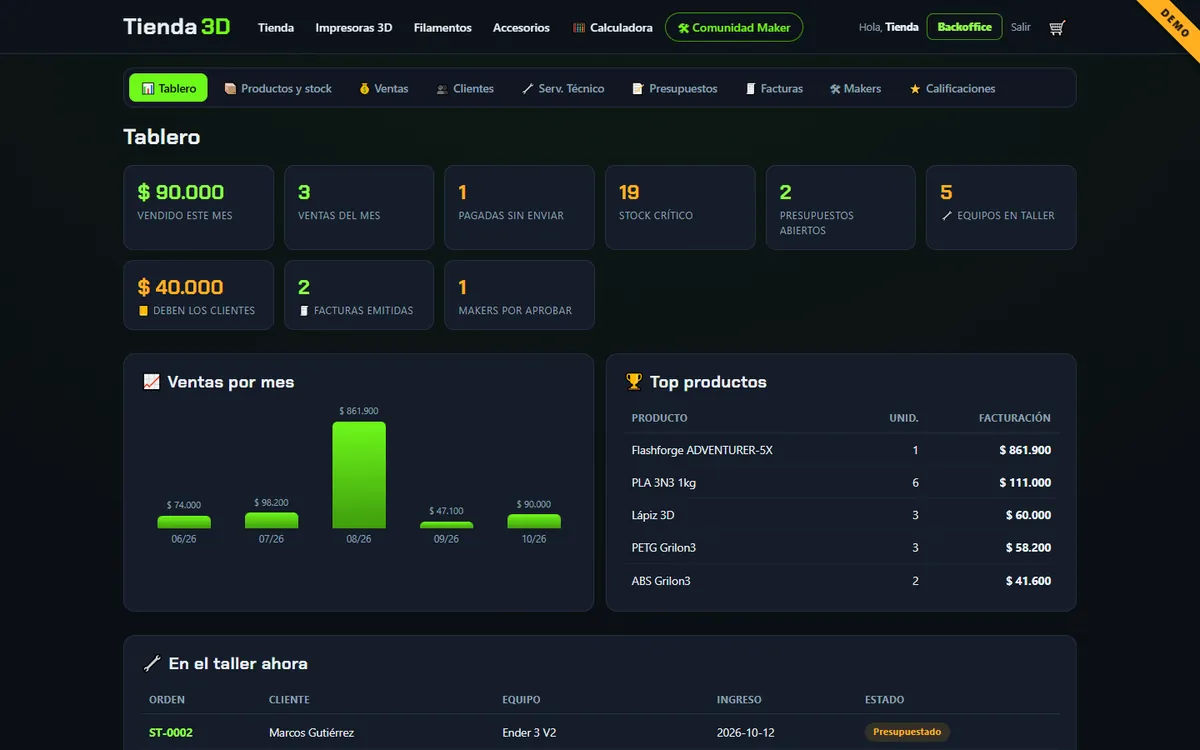Viewport: 1200px width, 750px height.
Task: Visit the Comunidad Maker button
Action: point(734,28)
